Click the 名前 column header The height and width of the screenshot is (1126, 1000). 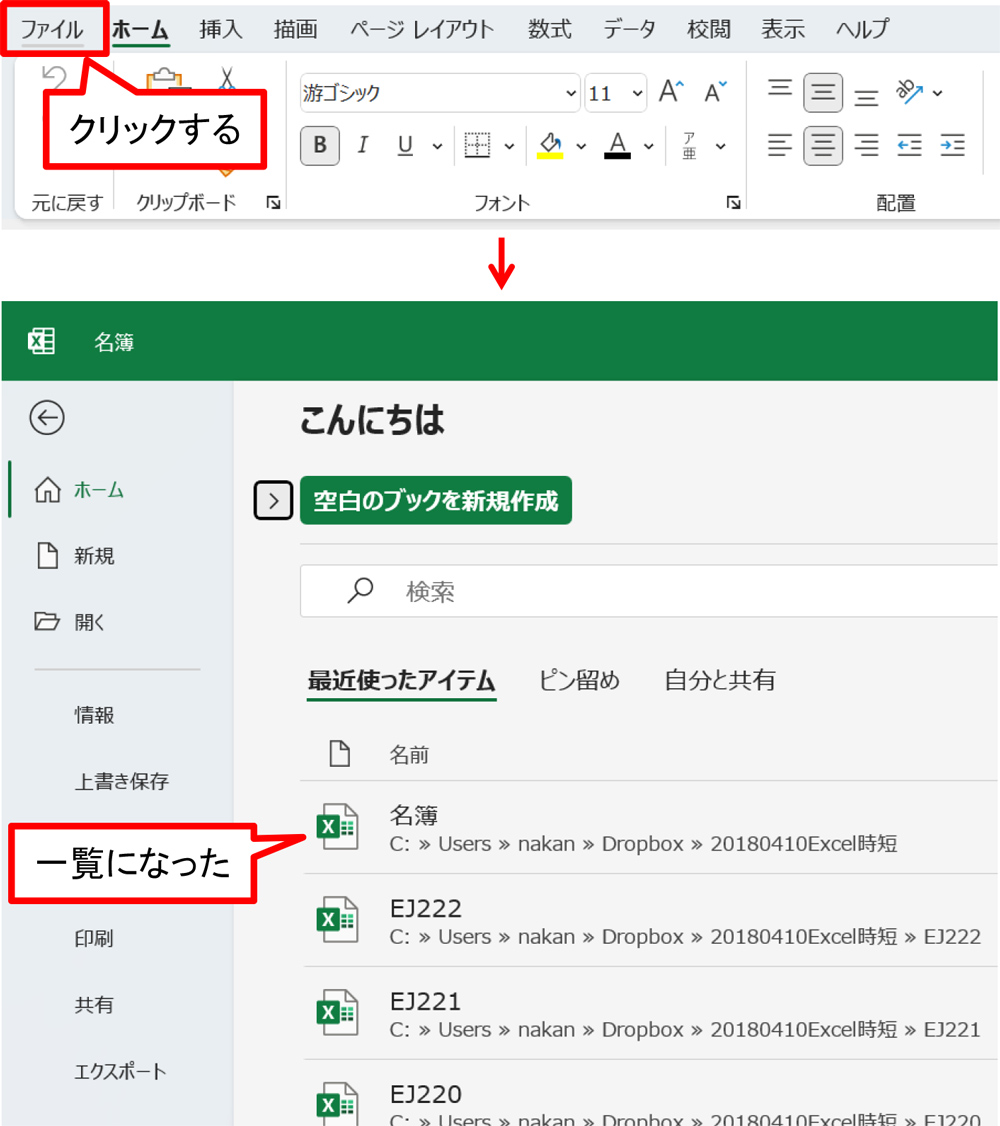pyautogui.click(x=409, y=755)
